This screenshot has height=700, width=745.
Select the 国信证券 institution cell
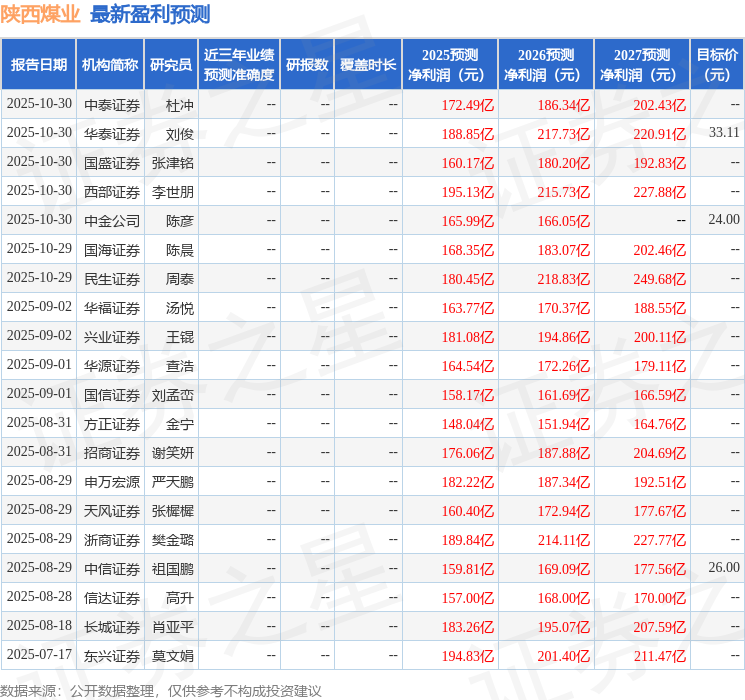(112, 395)
